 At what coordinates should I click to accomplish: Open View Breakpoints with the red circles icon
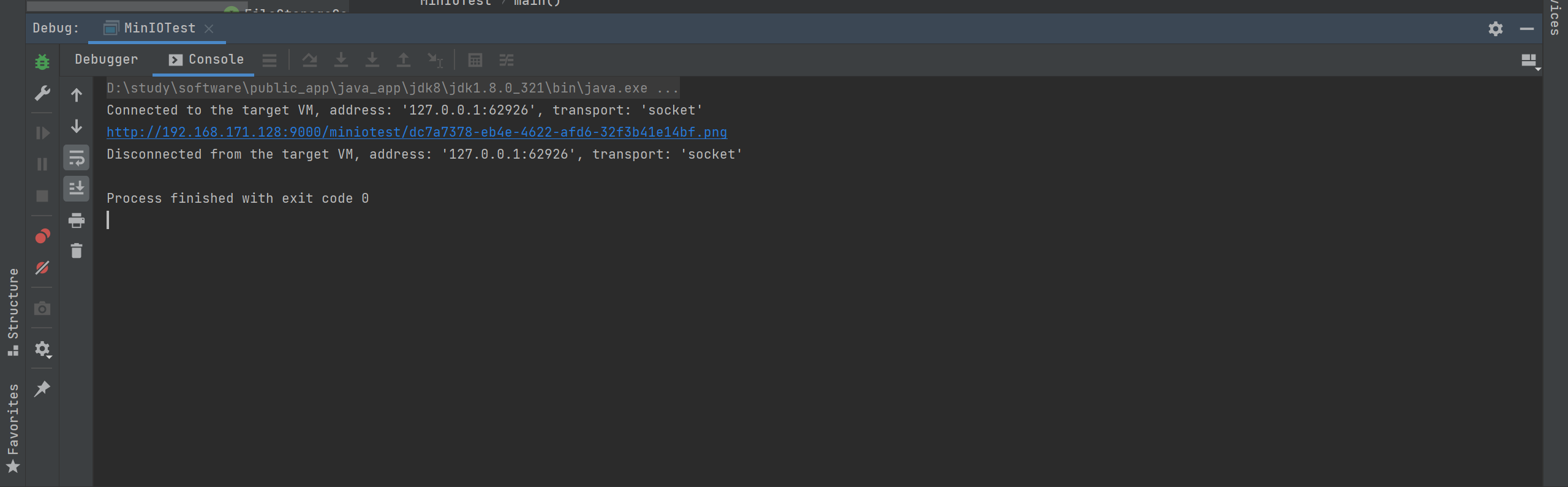tap(42, 236)
